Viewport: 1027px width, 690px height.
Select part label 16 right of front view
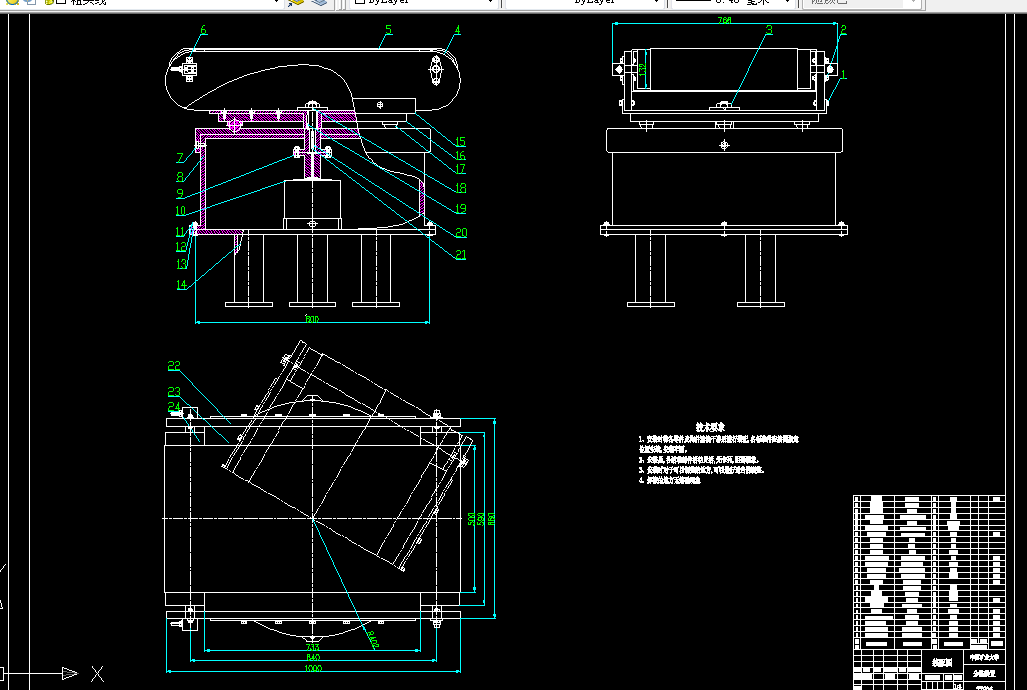(x=460, y=155)
